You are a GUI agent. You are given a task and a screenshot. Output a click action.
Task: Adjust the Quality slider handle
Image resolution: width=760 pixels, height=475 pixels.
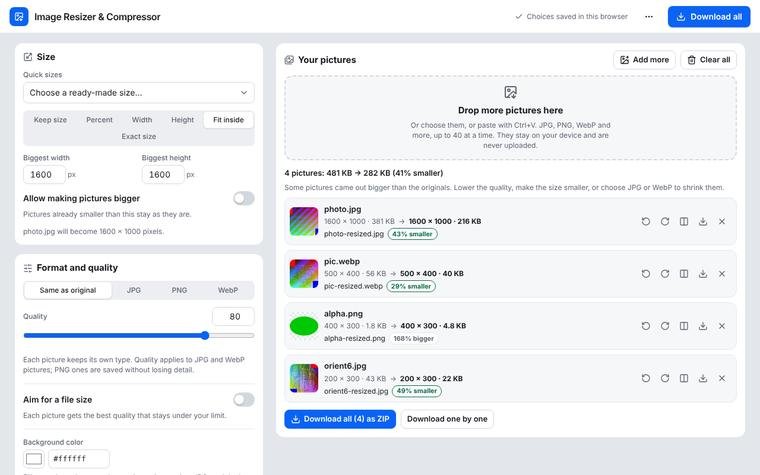[205, 335]
